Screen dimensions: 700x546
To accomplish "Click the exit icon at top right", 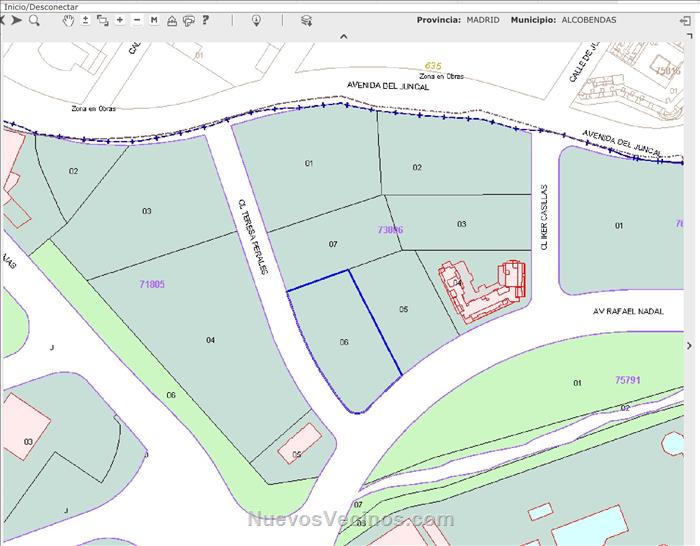I will pos(688,20).
